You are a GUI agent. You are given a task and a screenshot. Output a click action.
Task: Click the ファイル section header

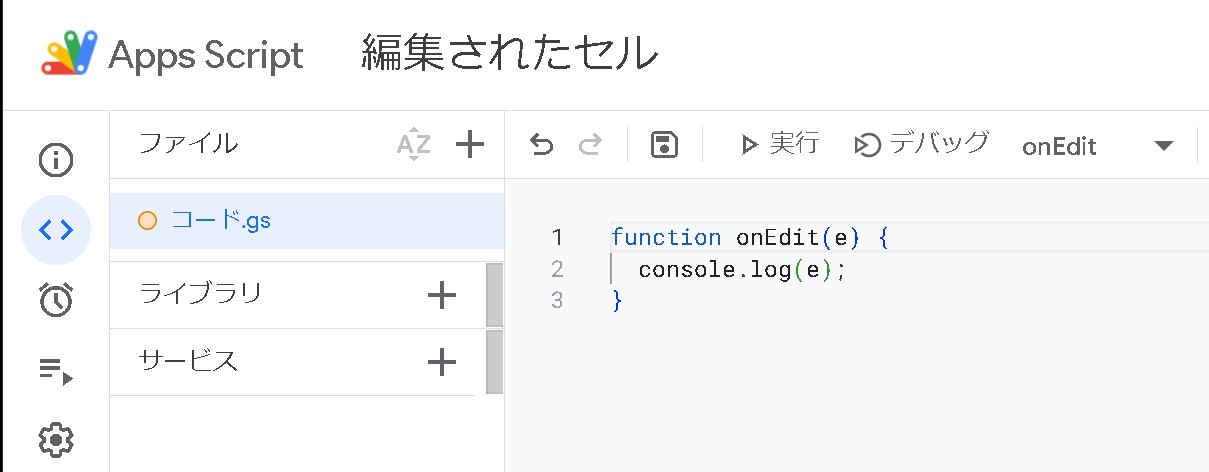pos(188,144)
